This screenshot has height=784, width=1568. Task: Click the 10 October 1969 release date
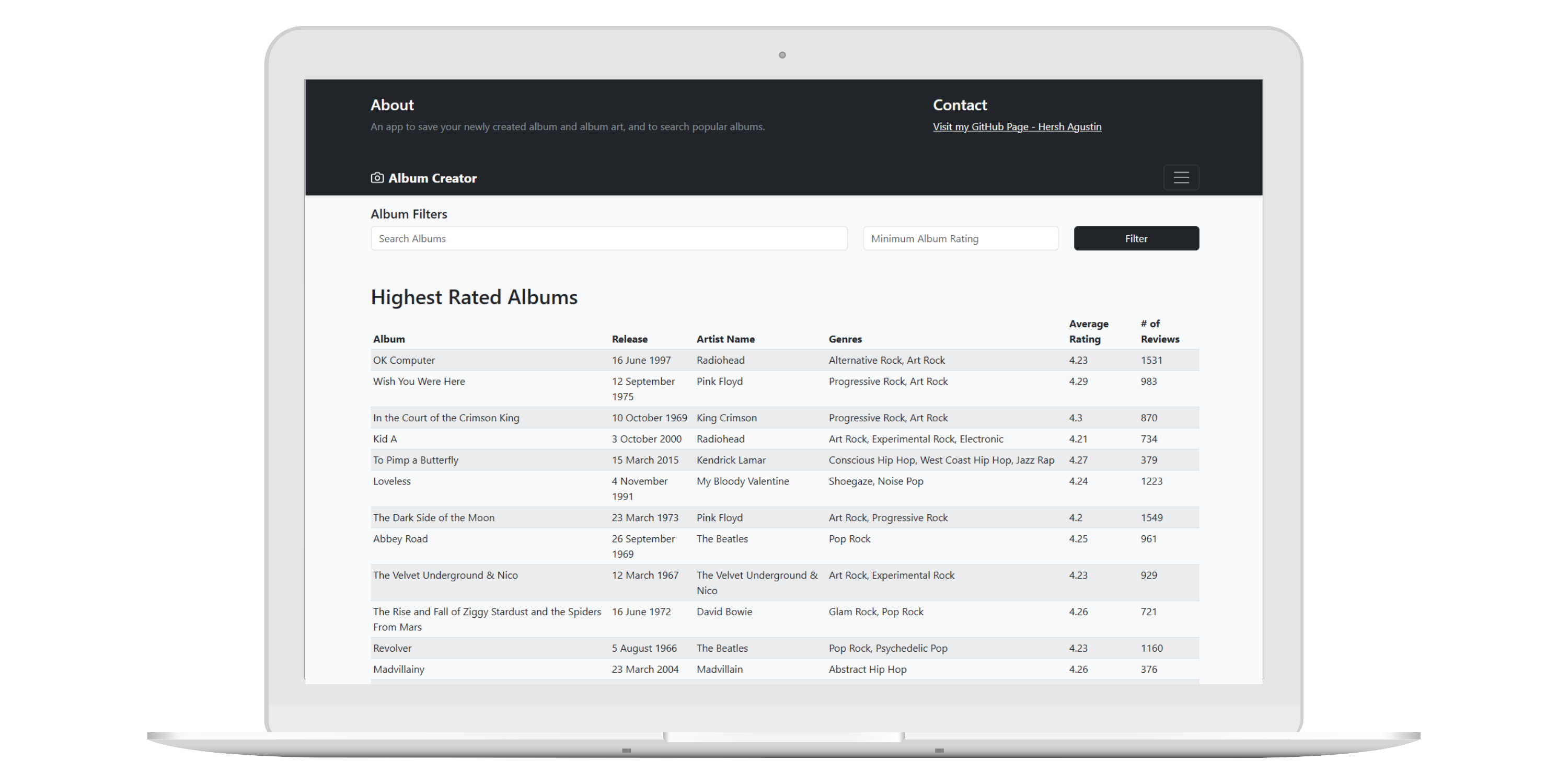[x=650, y=418]
